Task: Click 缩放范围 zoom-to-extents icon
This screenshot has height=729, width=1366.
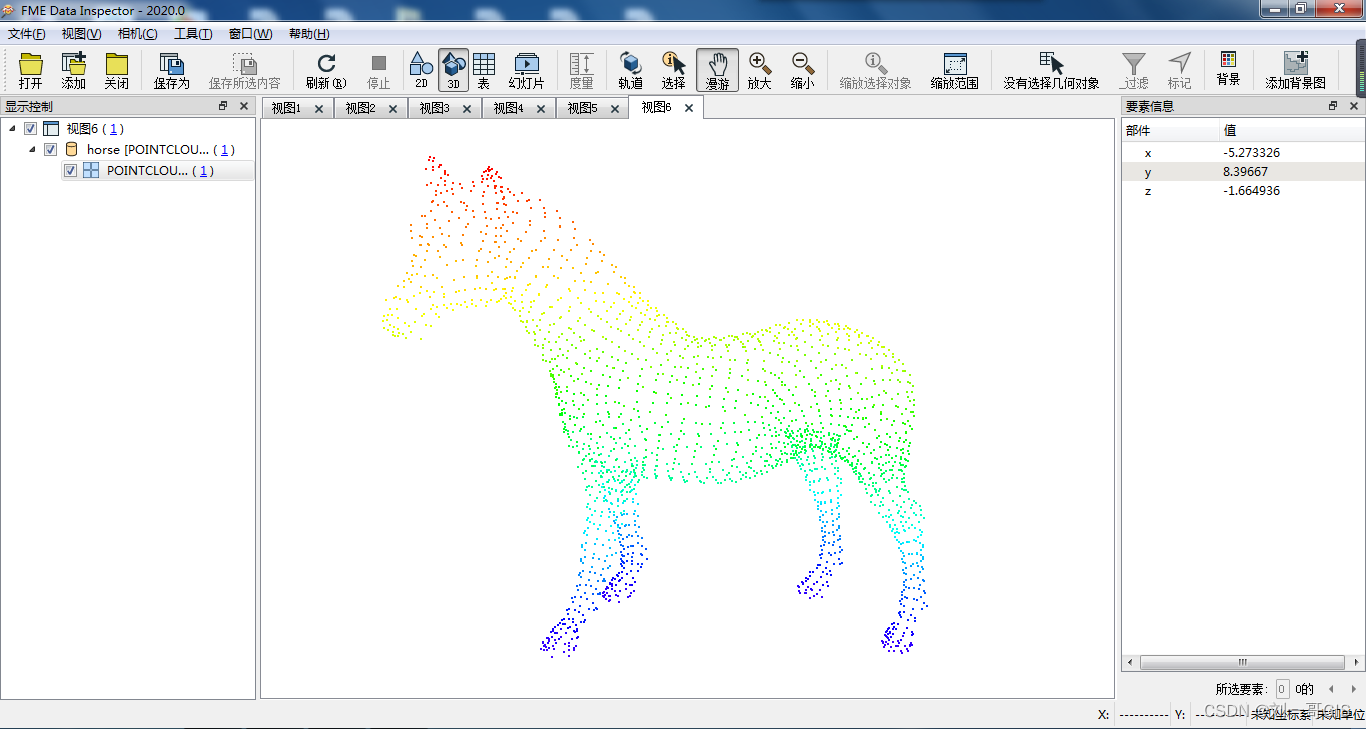Action: pyautogui.click(x=954, y=70)
